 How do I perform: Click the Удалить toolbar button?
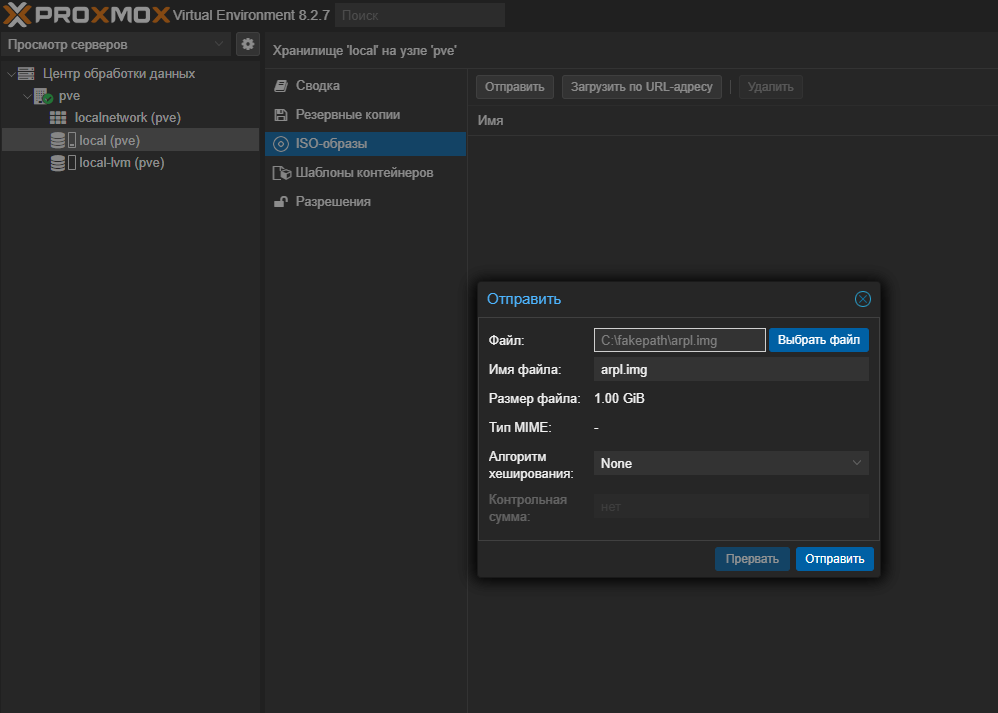[771, 87]
